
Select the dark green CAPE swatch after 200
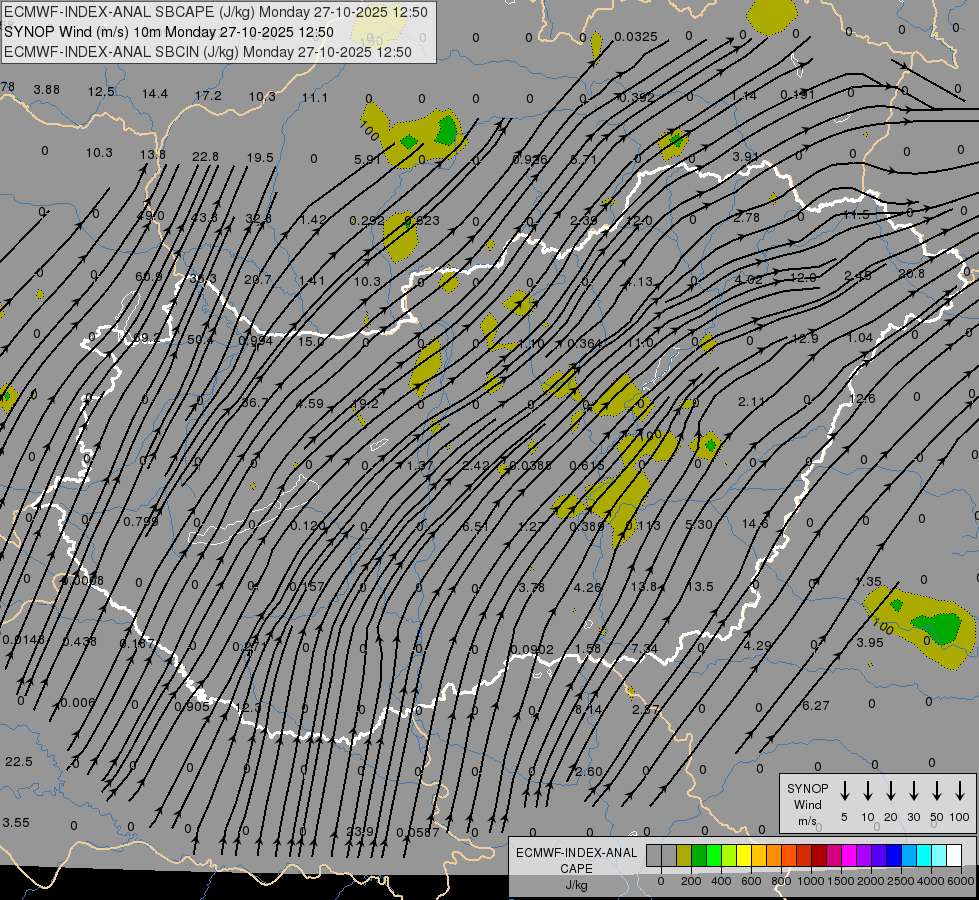click(x=699, y=856)
